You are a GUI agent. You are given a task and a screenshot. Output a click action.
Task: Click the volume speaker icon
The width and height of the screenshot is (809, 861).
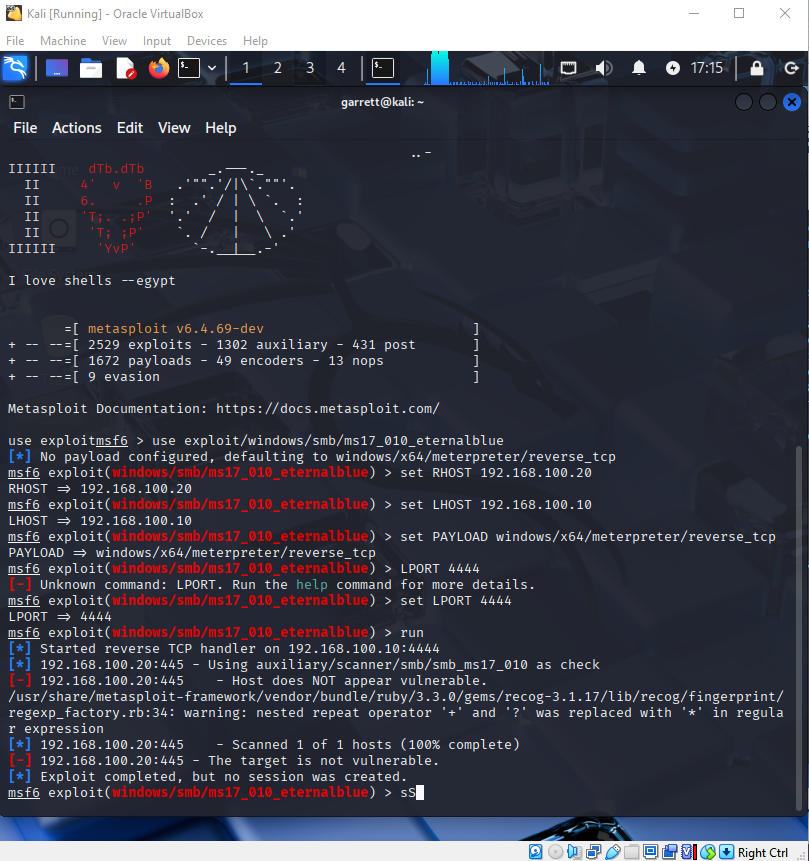tap(604, 68)
